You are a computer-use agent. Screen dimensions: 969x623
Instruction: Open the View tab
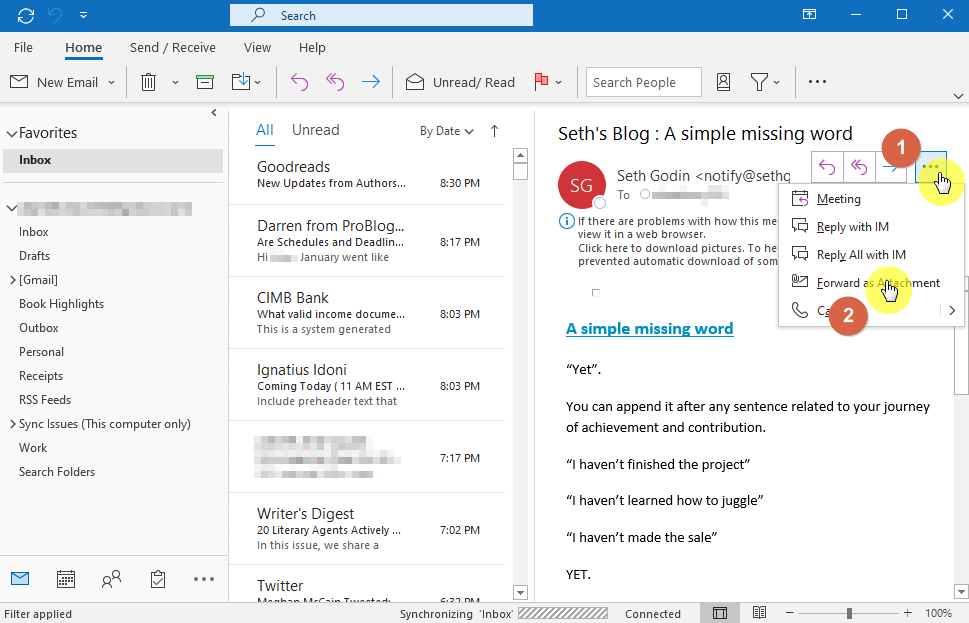pos(257,48)
